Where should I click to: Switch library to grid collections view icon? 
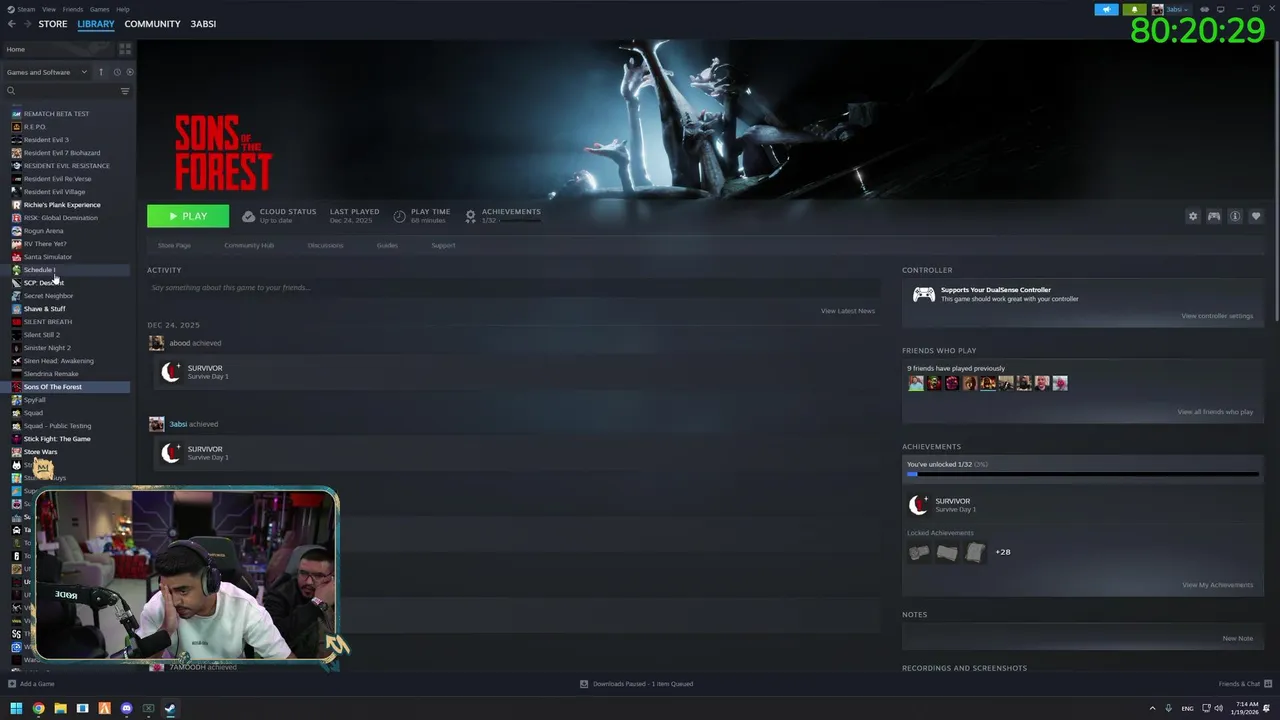tap(125, 49)
